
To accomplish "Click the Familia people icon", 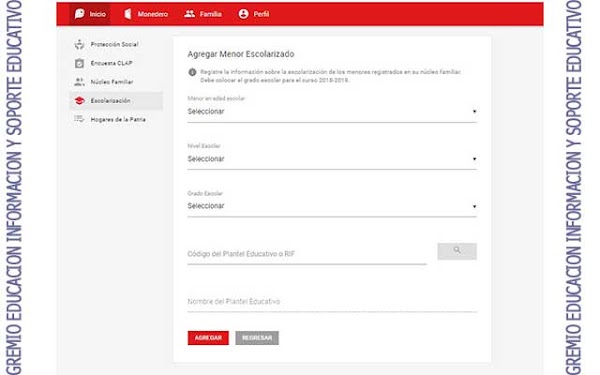I will point(189,14).
